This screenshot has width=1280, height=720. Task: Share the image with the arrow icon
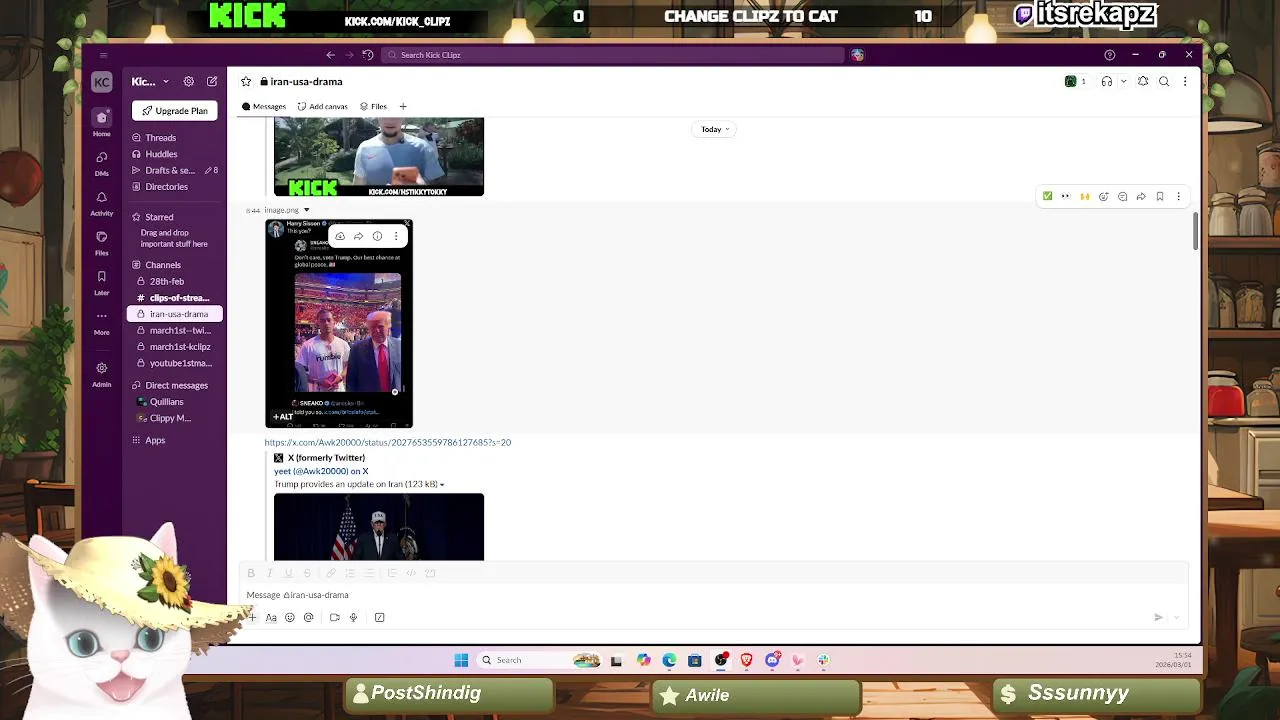(358, 236)
